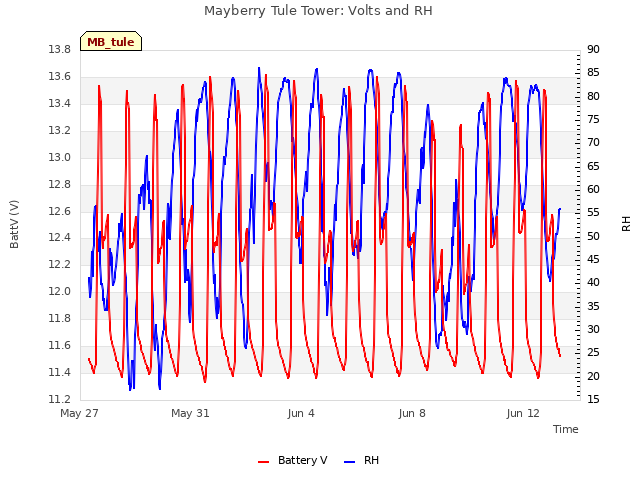Click the May 31 date tick label
Screen dimensions: 640x480
(190, 413)
